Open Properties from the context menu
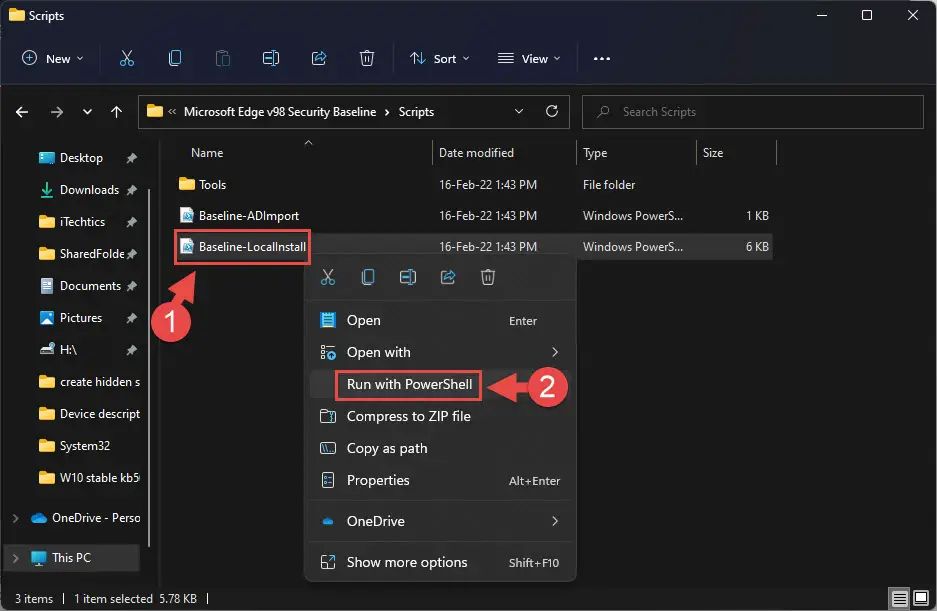 click(440, 481)
